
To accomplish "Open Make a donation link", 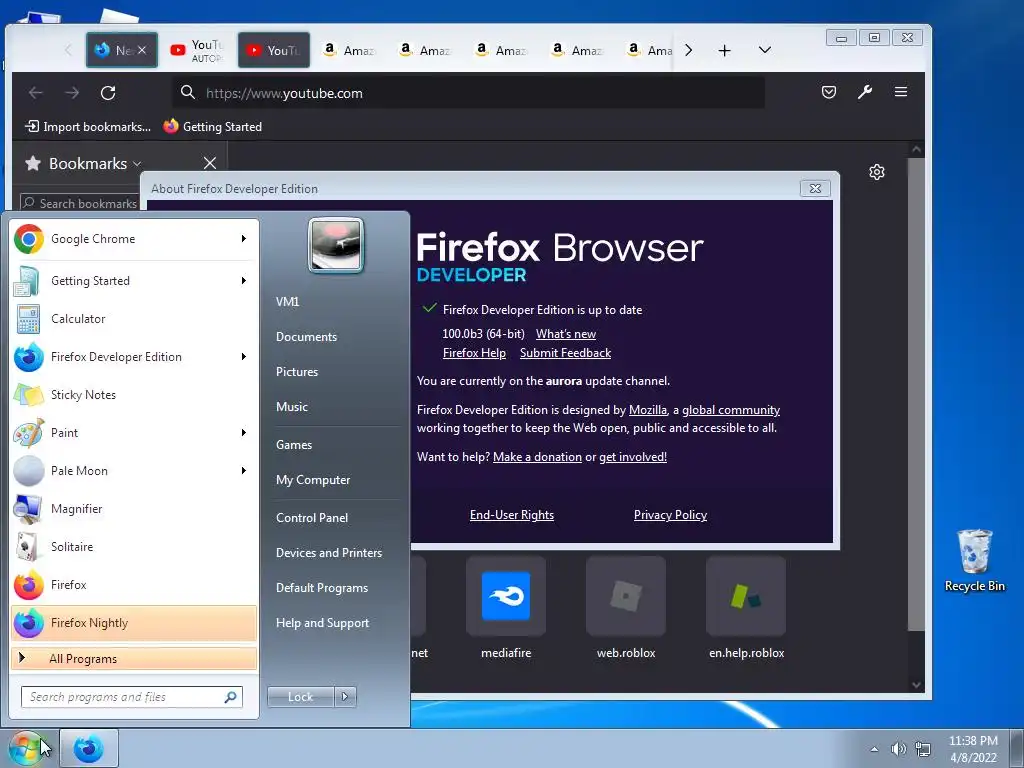I will point(537,456).
